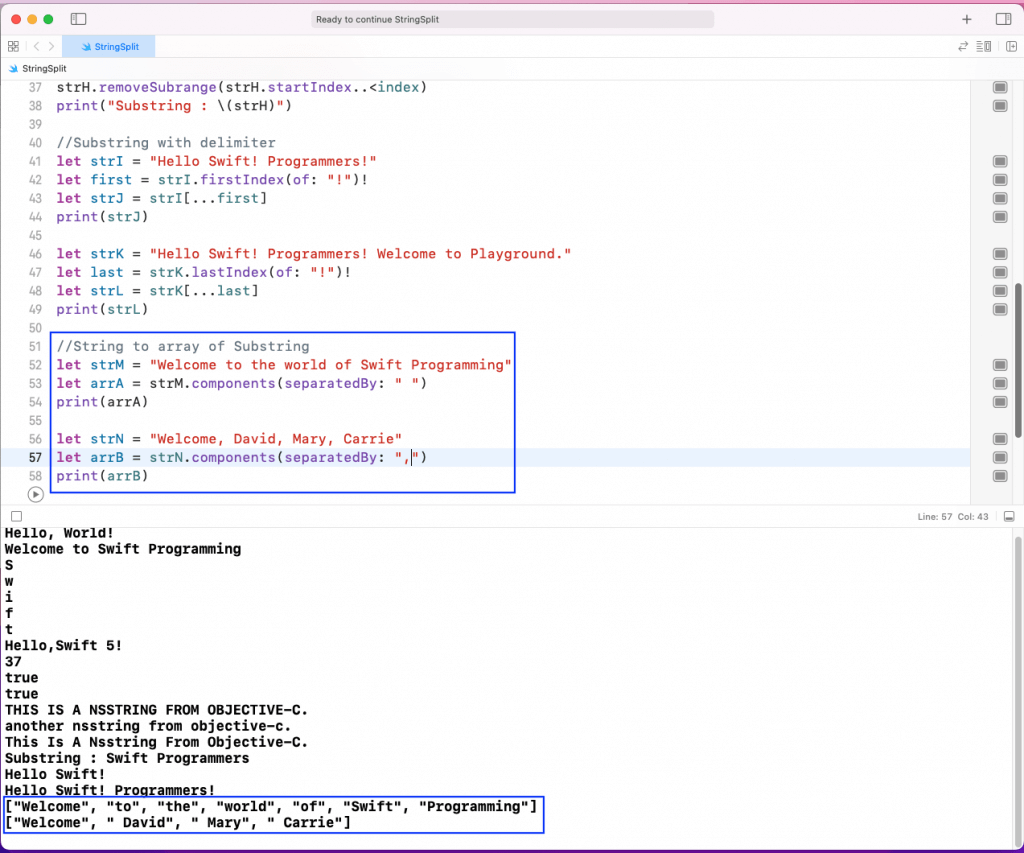Viewport: 1024px width, 853px height.
Task: Show inline result for line 52 strM declaration
Action: click(x=999, y=364)
